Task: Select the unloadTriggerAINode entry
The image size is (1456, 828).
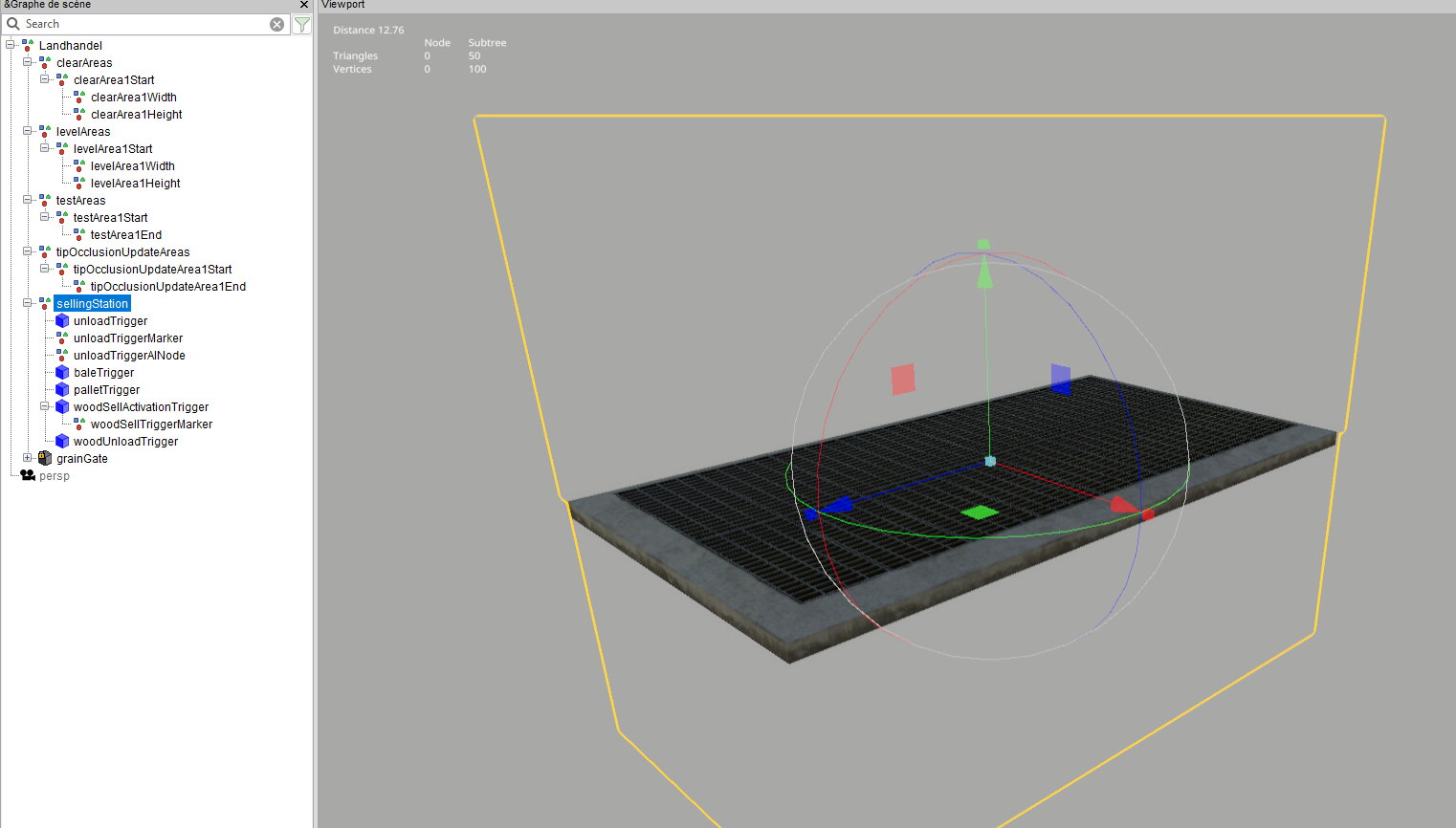Action: tap(129, 356)
